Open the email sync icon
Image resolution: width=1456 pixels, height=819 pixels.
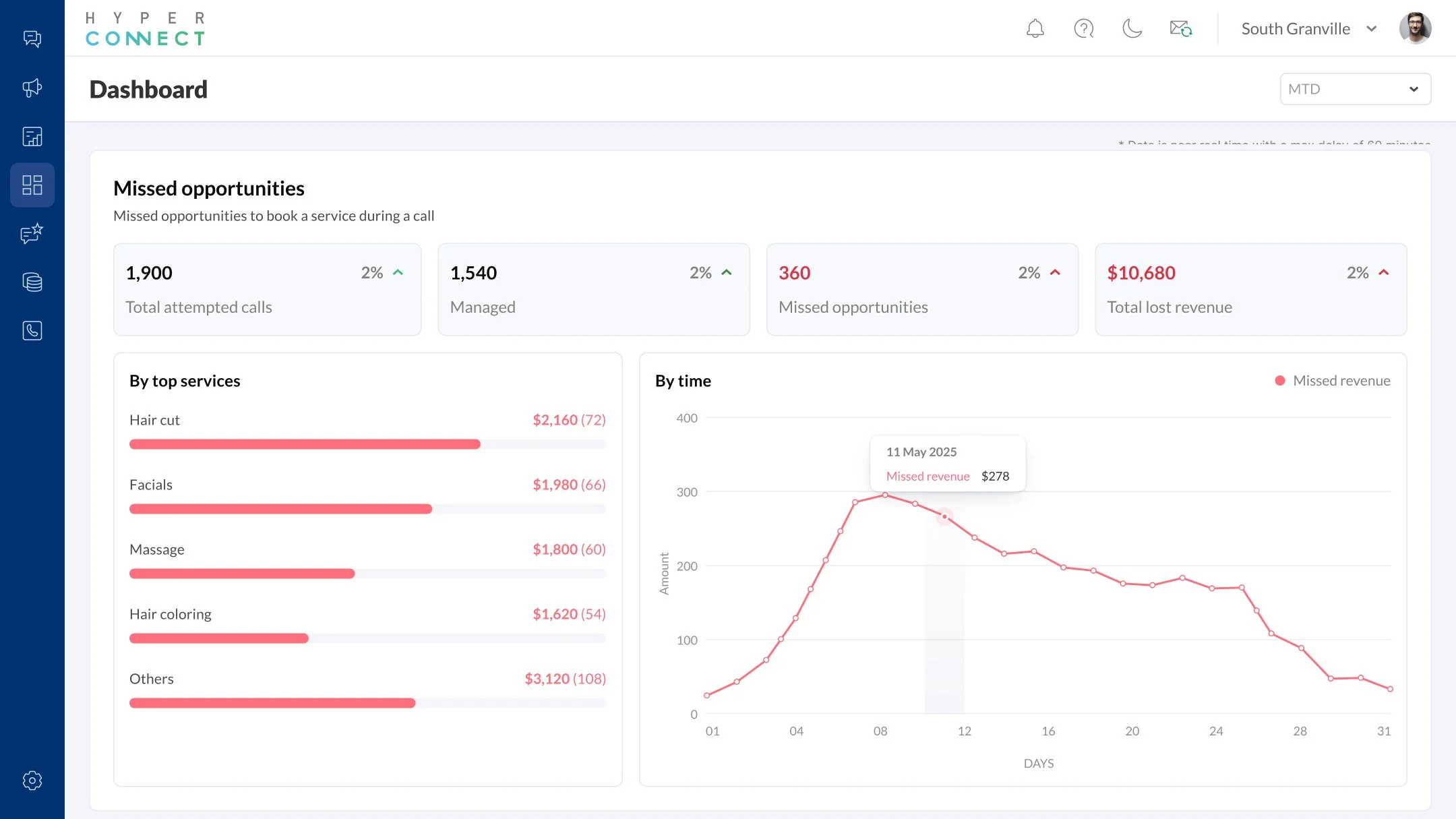(1180, 28)
